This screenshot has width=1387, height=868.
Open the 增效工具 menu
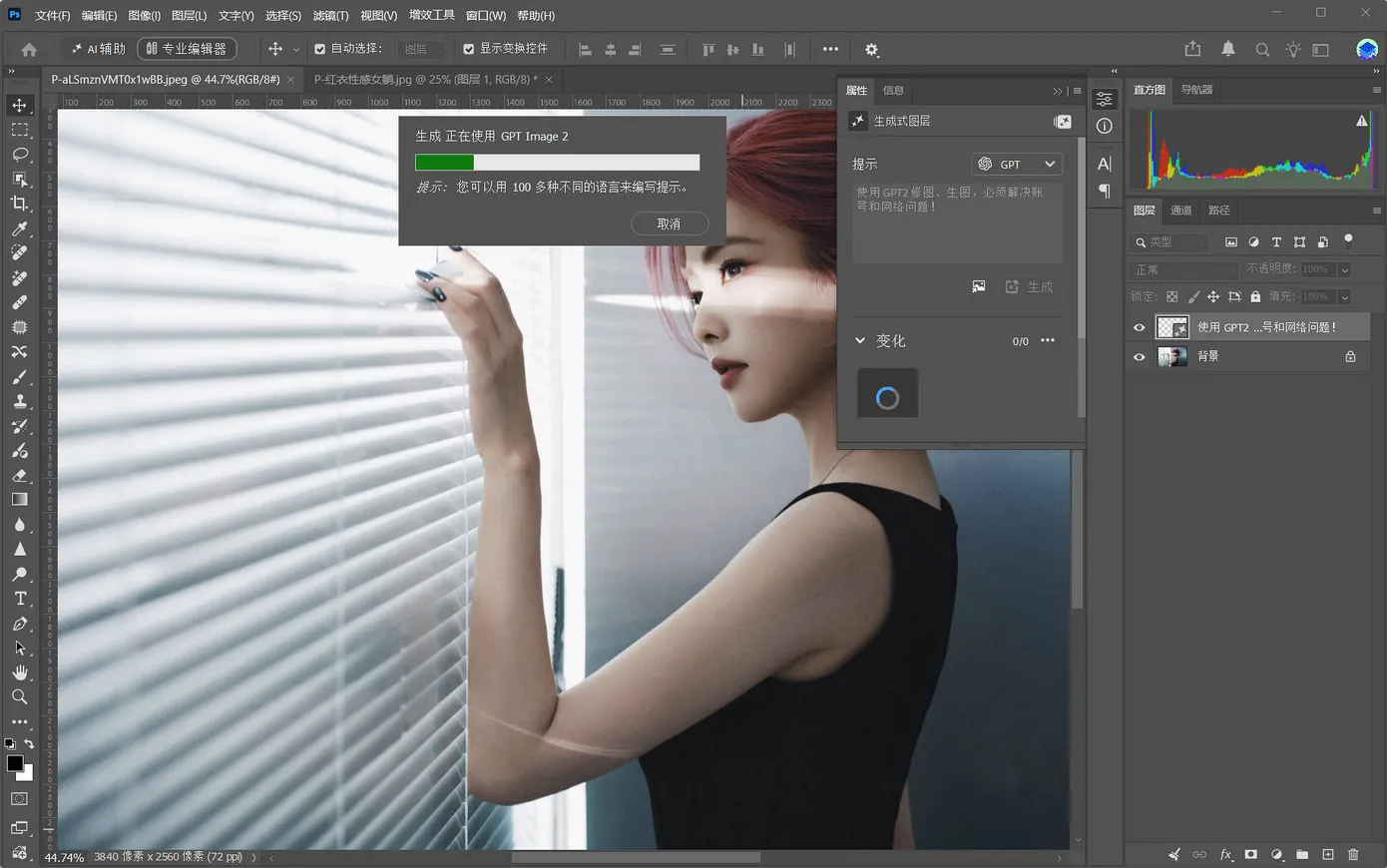click(432, 15)
